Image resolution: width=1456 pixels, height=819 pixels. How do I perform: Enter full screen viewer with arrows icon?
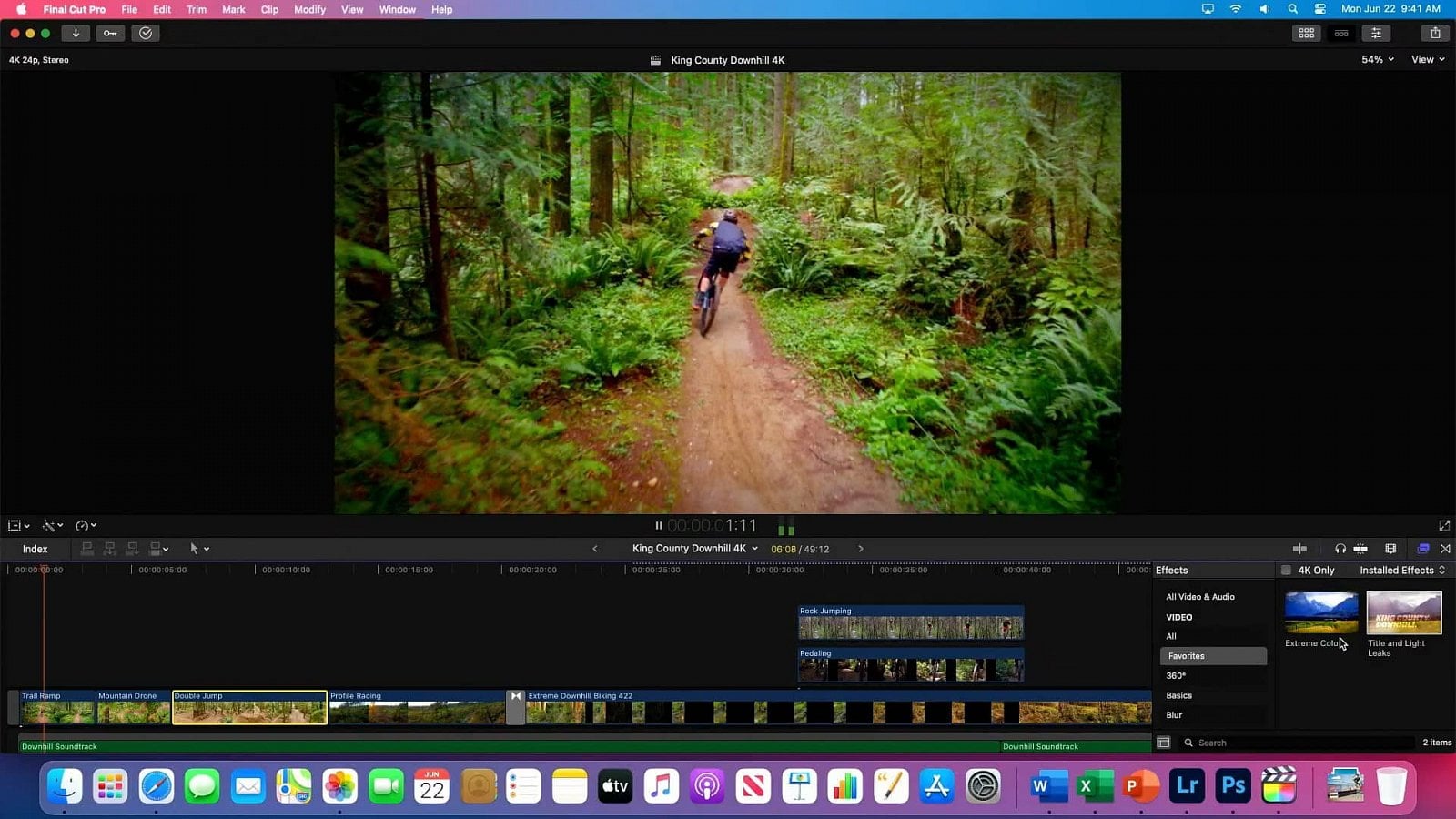tap(1444, 525)
